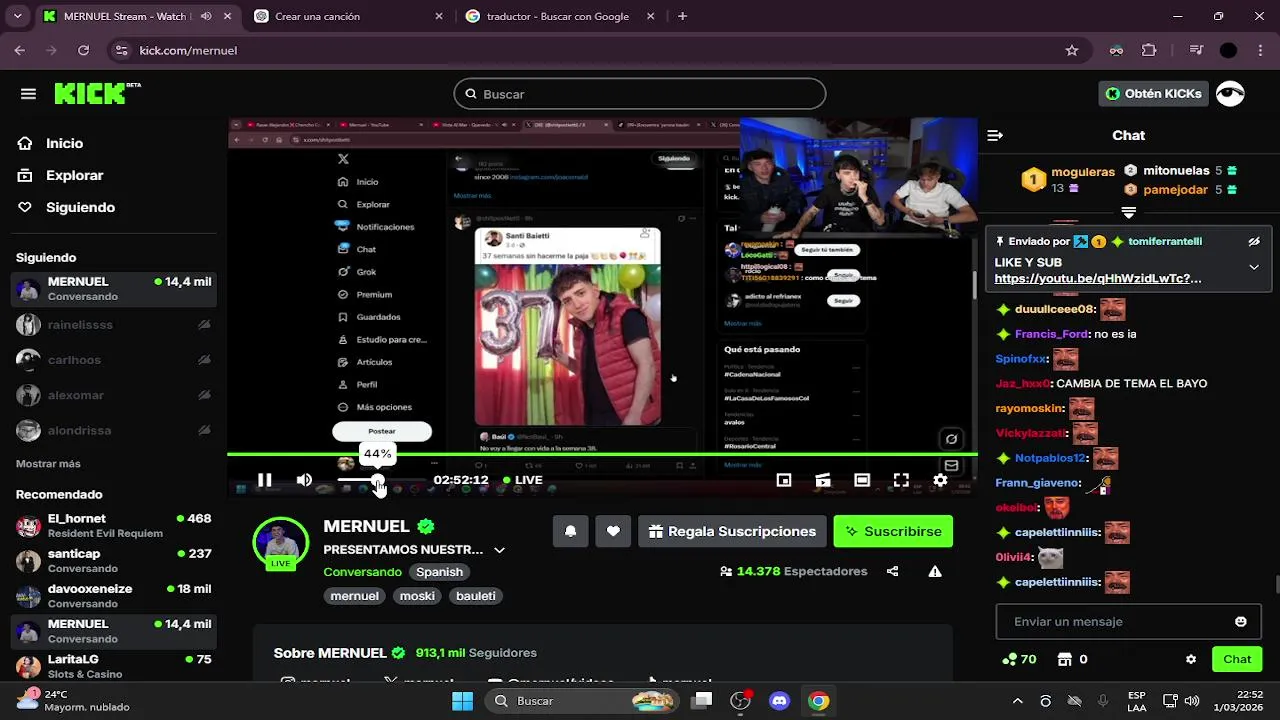Open alexomar followed channel
This screenshot has width=1280, height=720.
114,395
